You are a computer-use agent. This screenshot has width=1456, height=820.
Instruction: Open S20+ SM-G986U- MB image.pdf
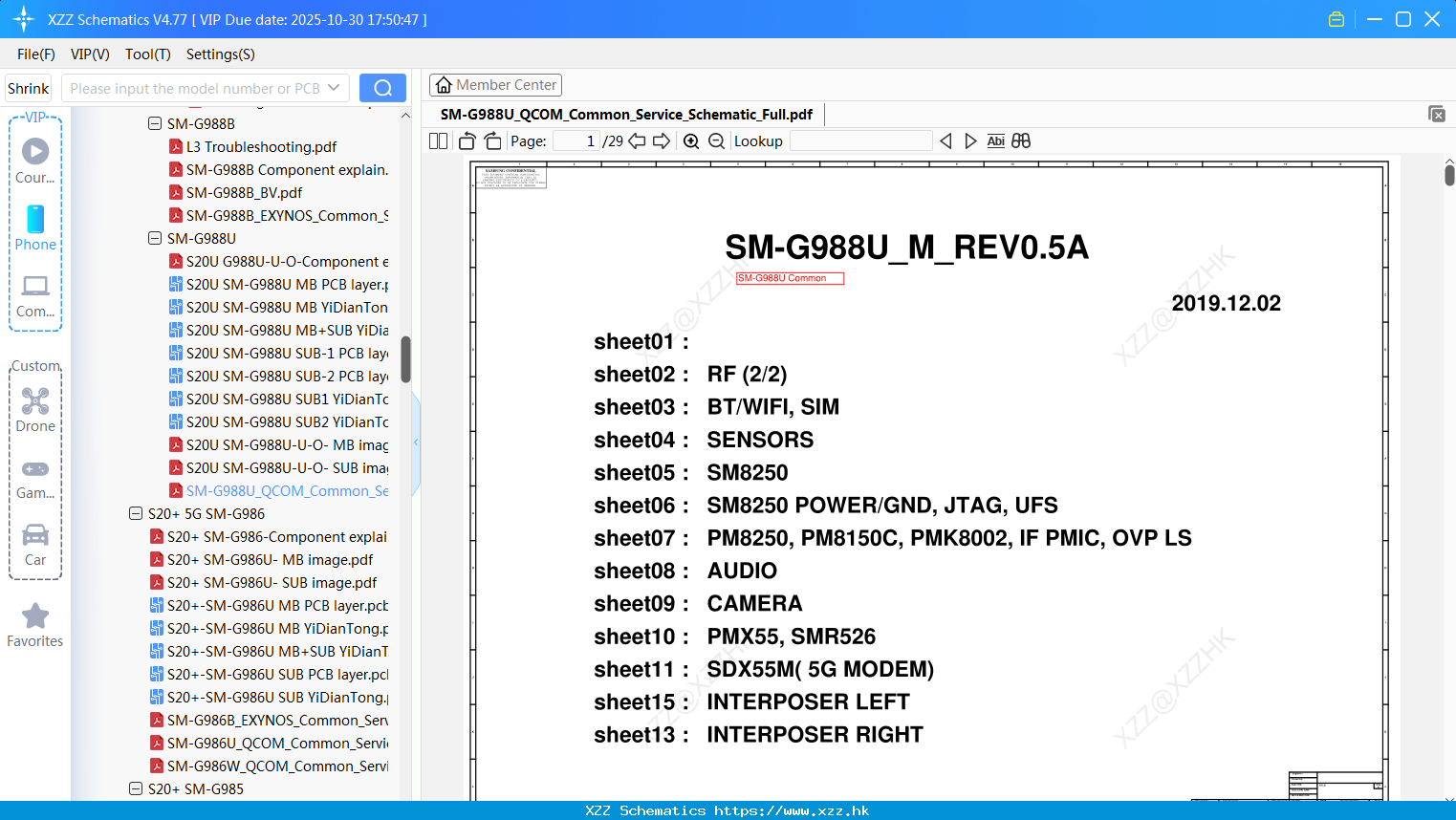click(261, 559)
